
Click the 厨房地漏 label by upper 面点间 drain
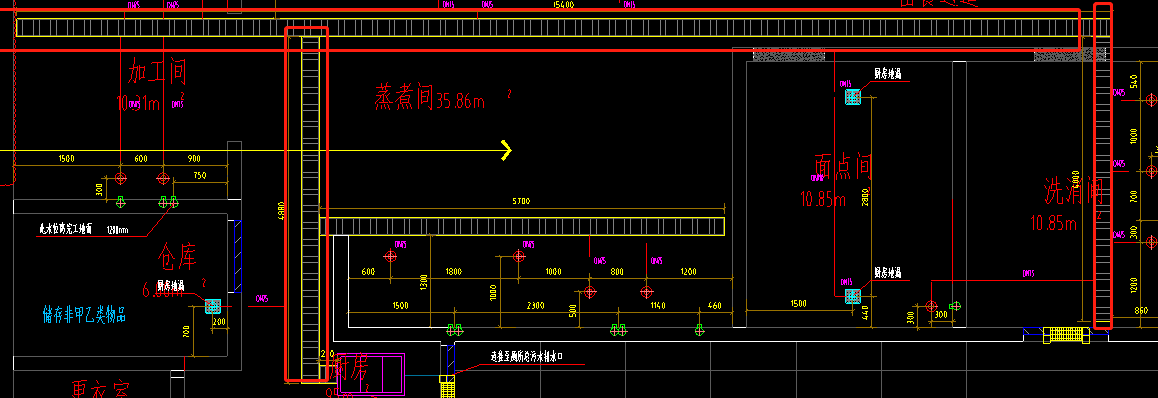(887, 74)
